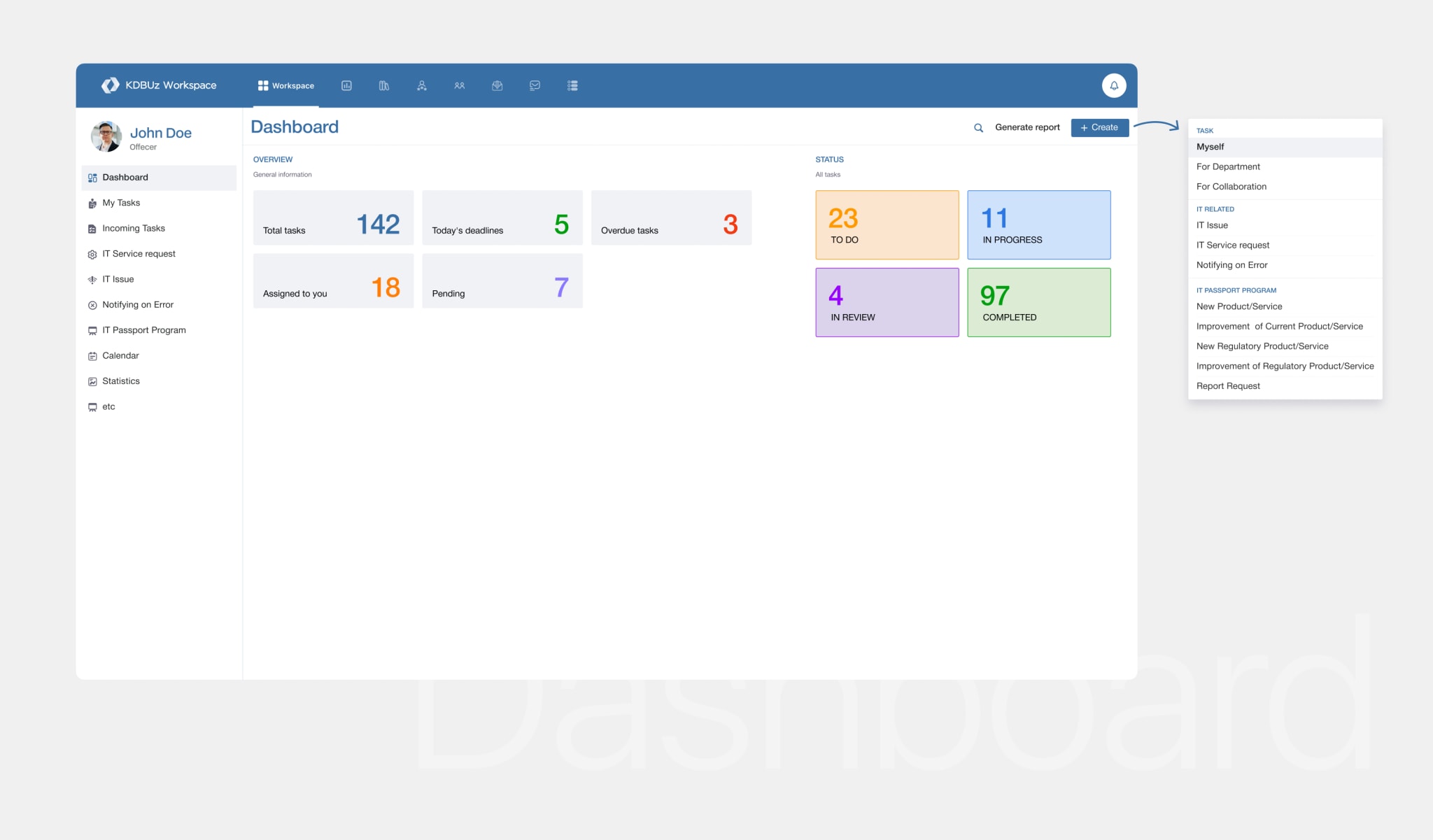The height and width of the screenshot is (840, 1433).
Task: Click the KDBUz Workspace logo
Action: [160, 85]
